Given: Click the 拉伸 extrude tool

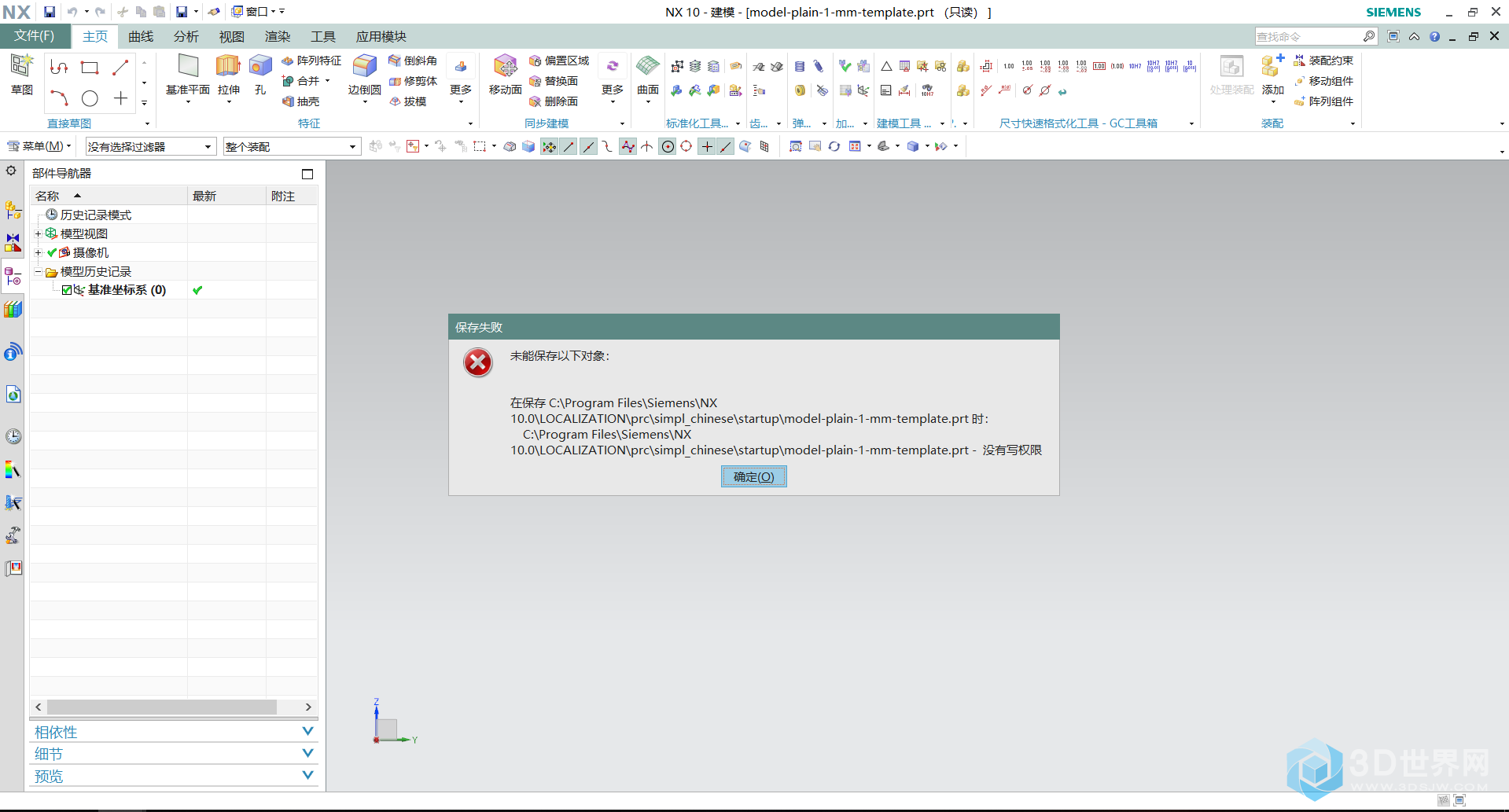Looking at the screenshot, I should [x=229, y=75].
